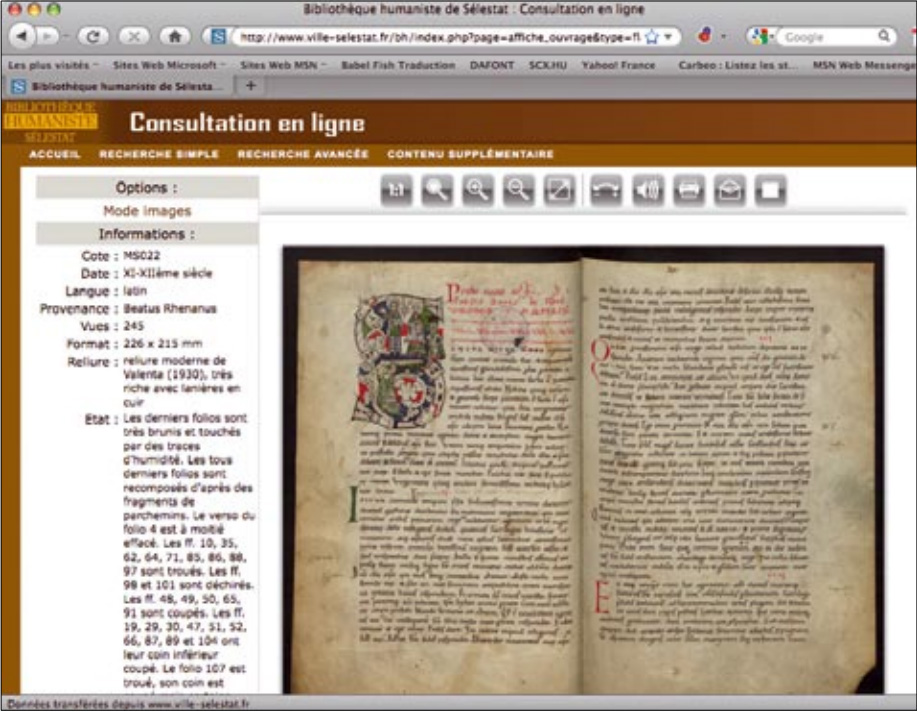Screen dimensions: 917x712
Task: Open RECHERCHE AVANCÉE in the site menu
Action: pyautogui.click(x=303, y=154)
